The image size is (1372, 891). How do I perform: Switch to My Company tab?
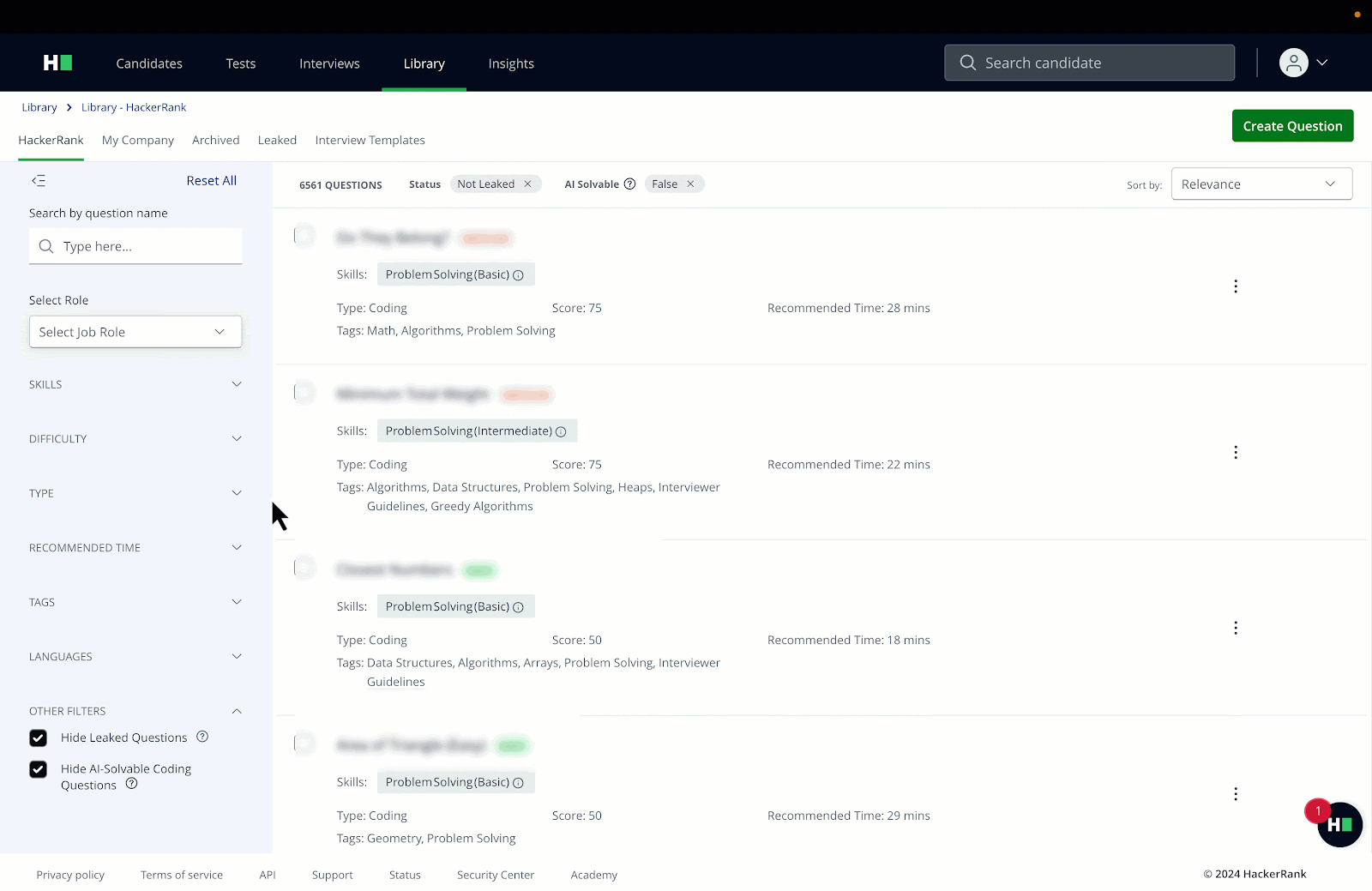(x=138, y=140)
